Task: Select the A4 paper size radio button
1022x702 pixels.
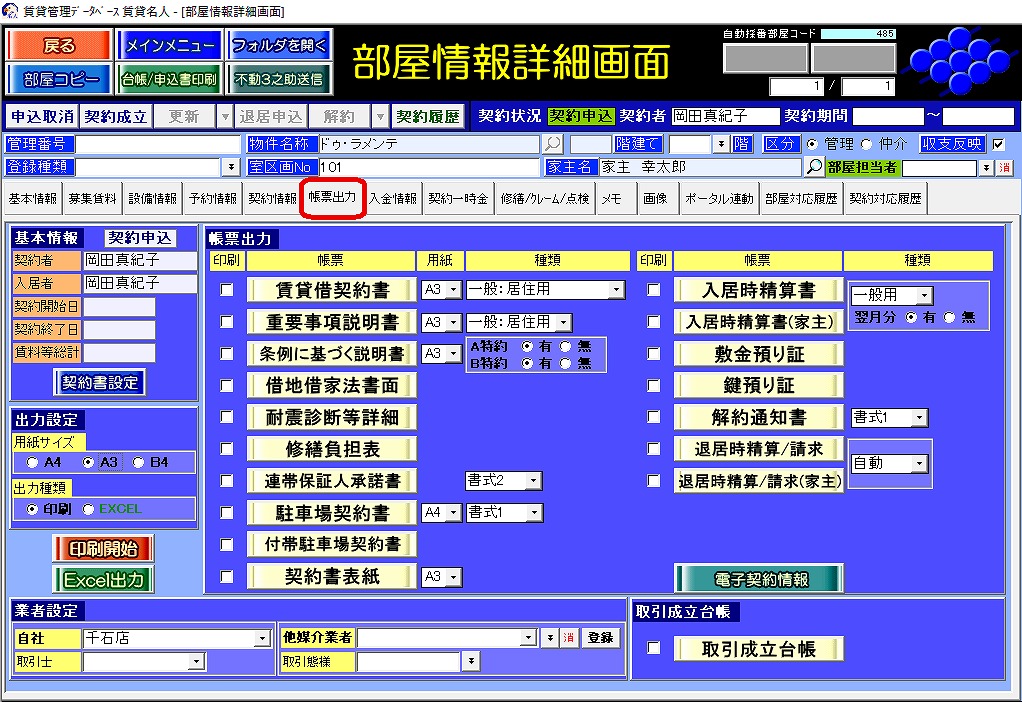Action: click(33, 463)
